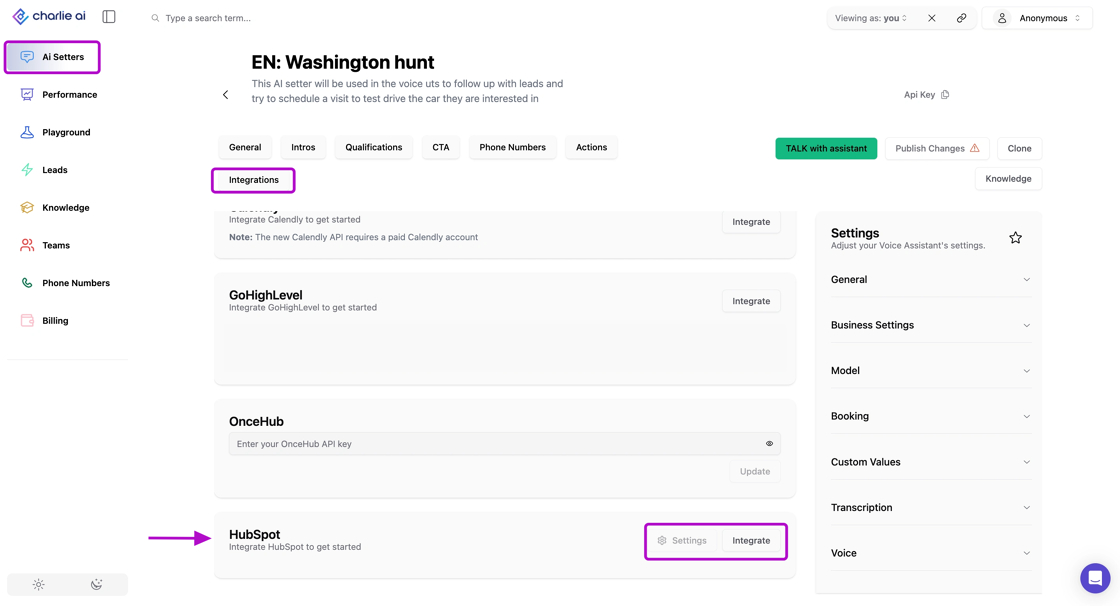Click the link chain icon
Screen dimensions: 1120x606
point(961,18)
